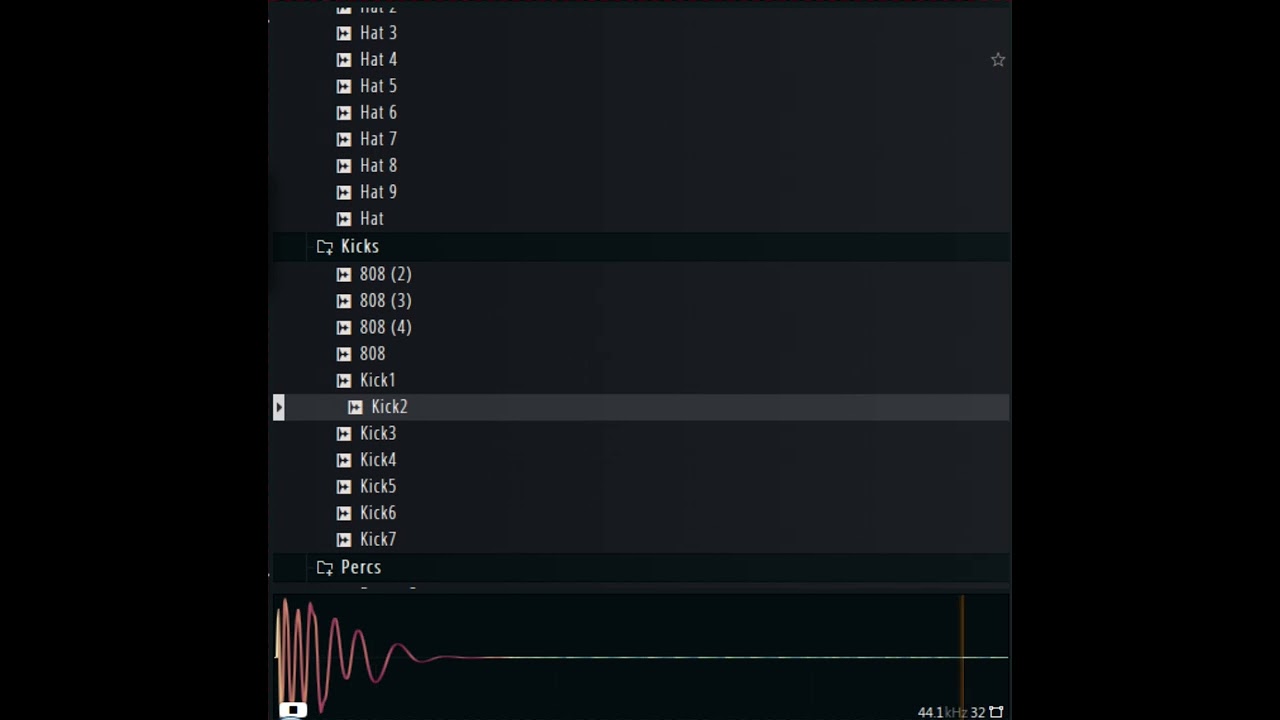Click the sample icon beside 808 (4)
The image size is (1280, 720).
[x=344, y=327]
